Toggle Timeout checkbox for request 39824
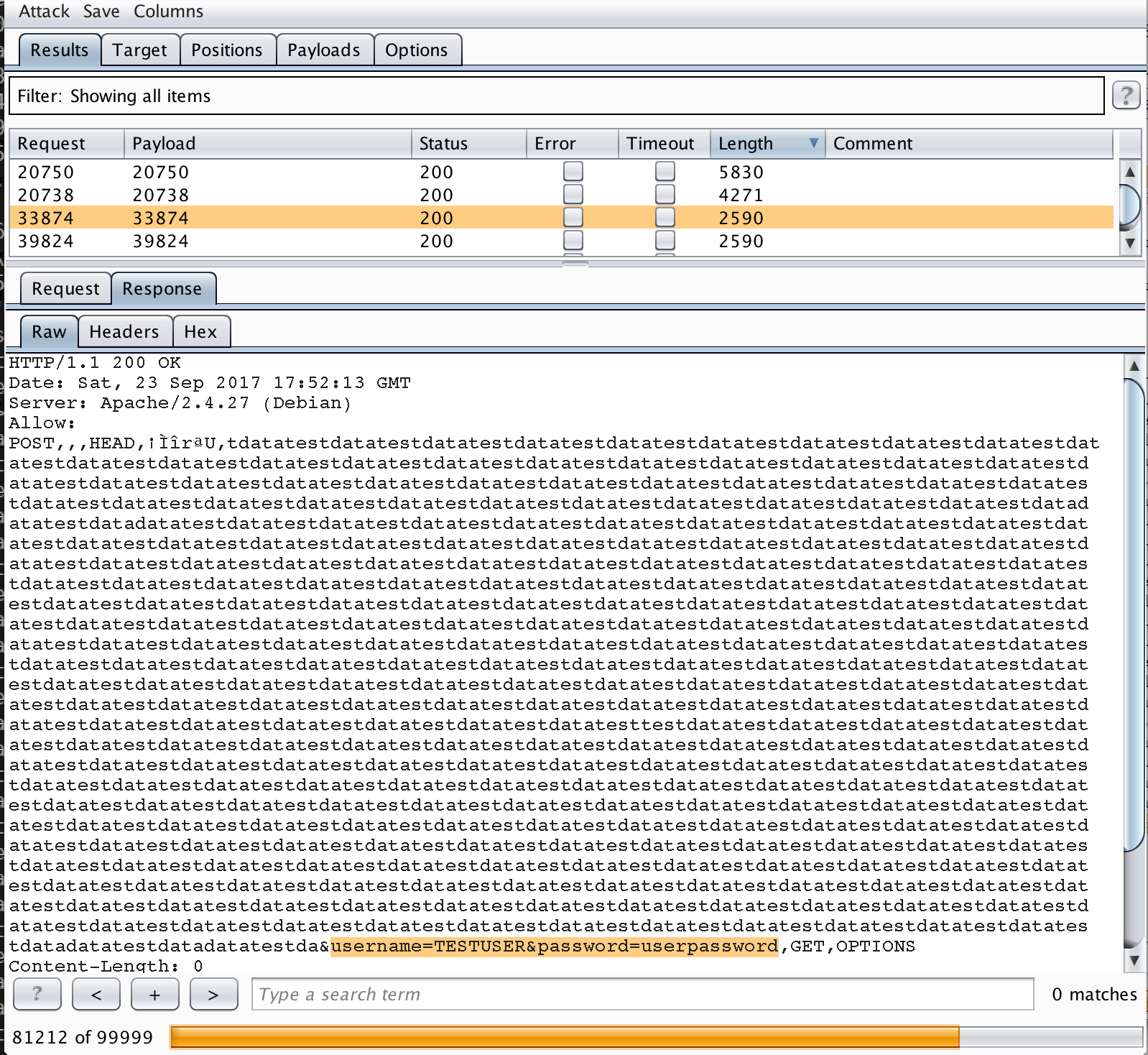This screenshot has width=1148, height=1055. pyautogui.click(x=665, y=240)
